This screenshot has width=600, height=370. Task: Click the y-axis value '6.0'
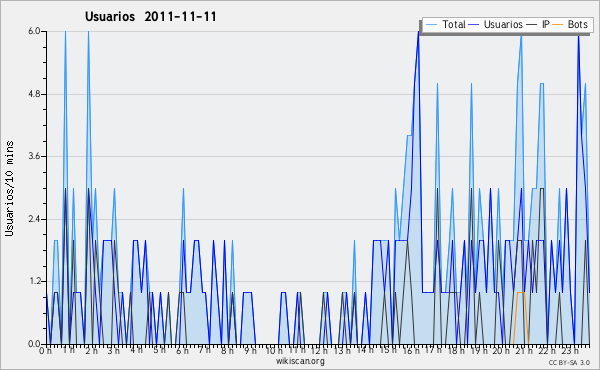click(34, 31)
